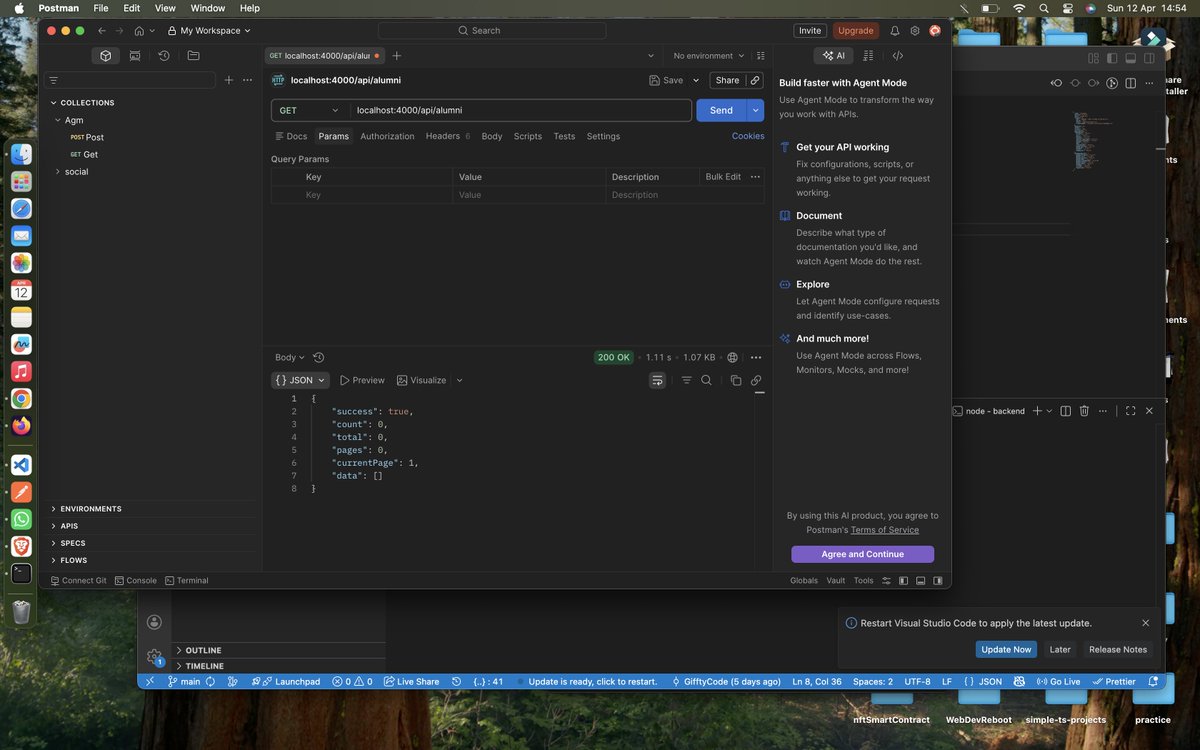Open the Console in Postman footer
Image resolution: width=1200 pixels, height=750 pixels.
click(136, 580)
